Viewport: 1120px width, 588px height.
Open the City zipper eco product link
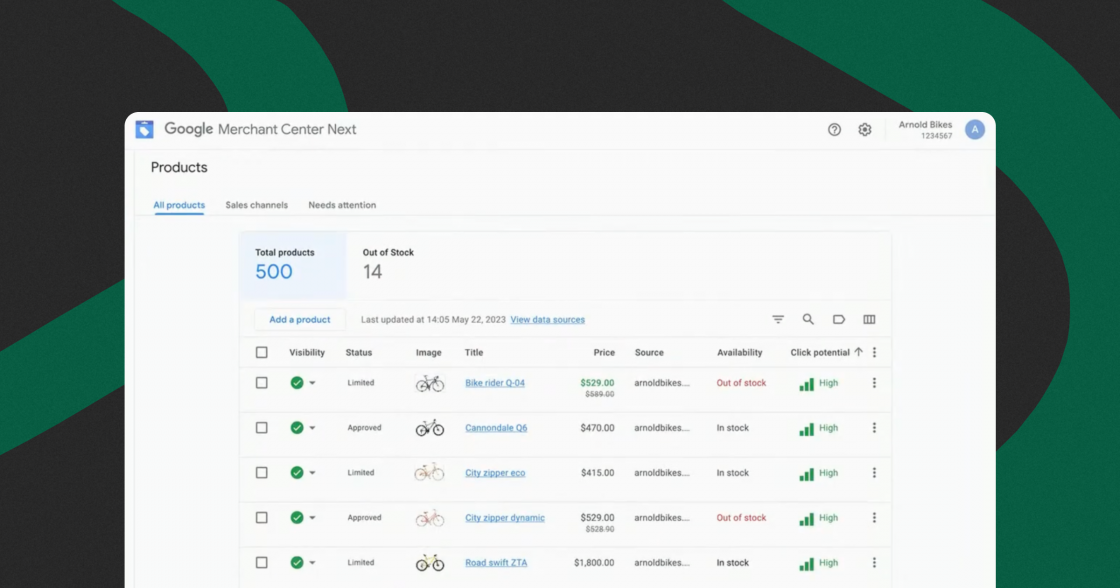[x=495, y=473]
